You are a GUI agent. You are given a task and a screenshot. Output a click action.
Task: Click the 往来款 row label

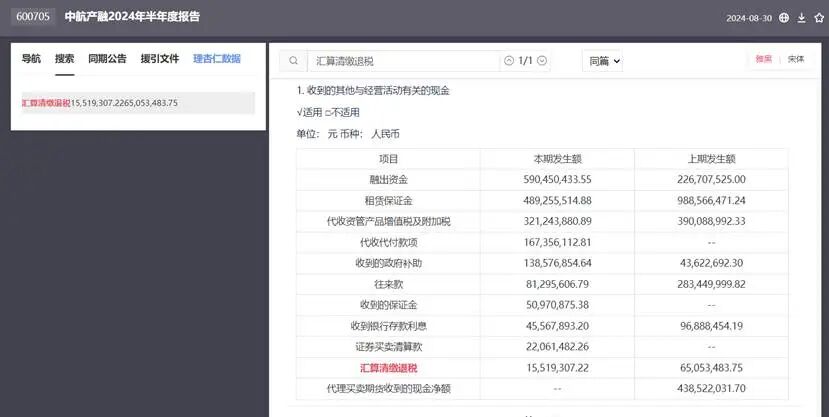[x=388, y=284]
